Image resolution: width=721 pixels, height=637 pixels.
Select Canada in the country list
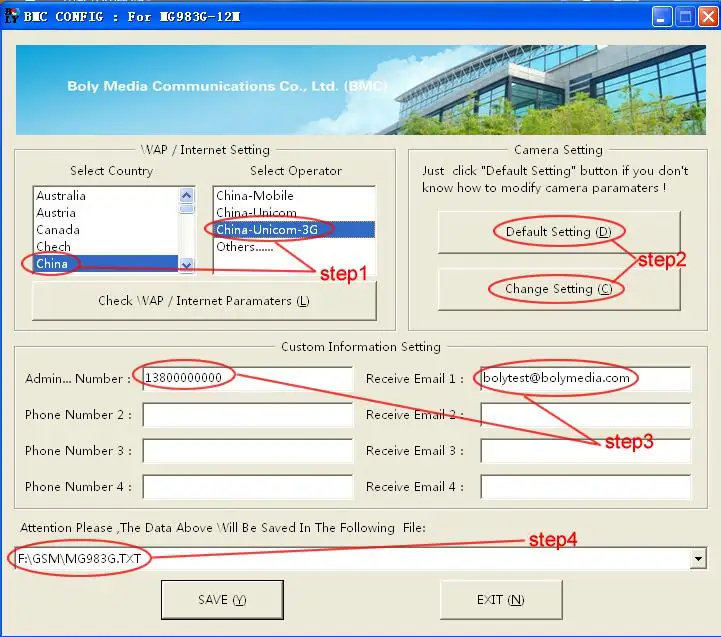106,230
